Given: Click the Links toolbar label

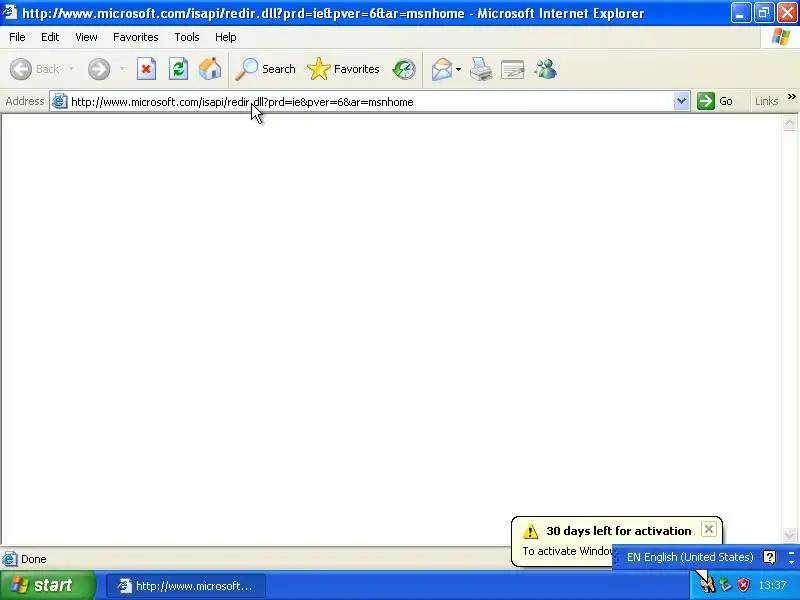Looking at the screenshot, I should point(766,101).
